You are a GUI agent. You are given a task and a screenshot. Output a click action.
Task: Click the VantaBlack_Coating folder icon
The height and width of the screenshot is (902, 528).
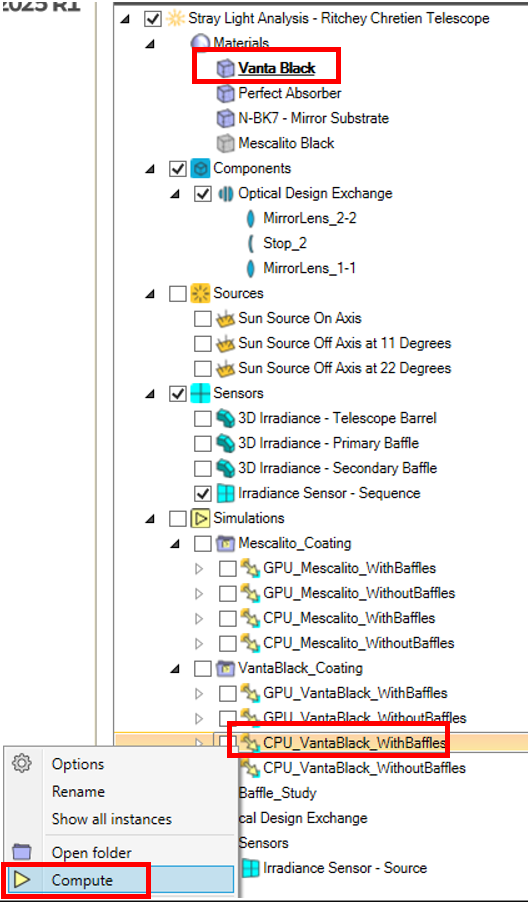(x=225, y=668)
